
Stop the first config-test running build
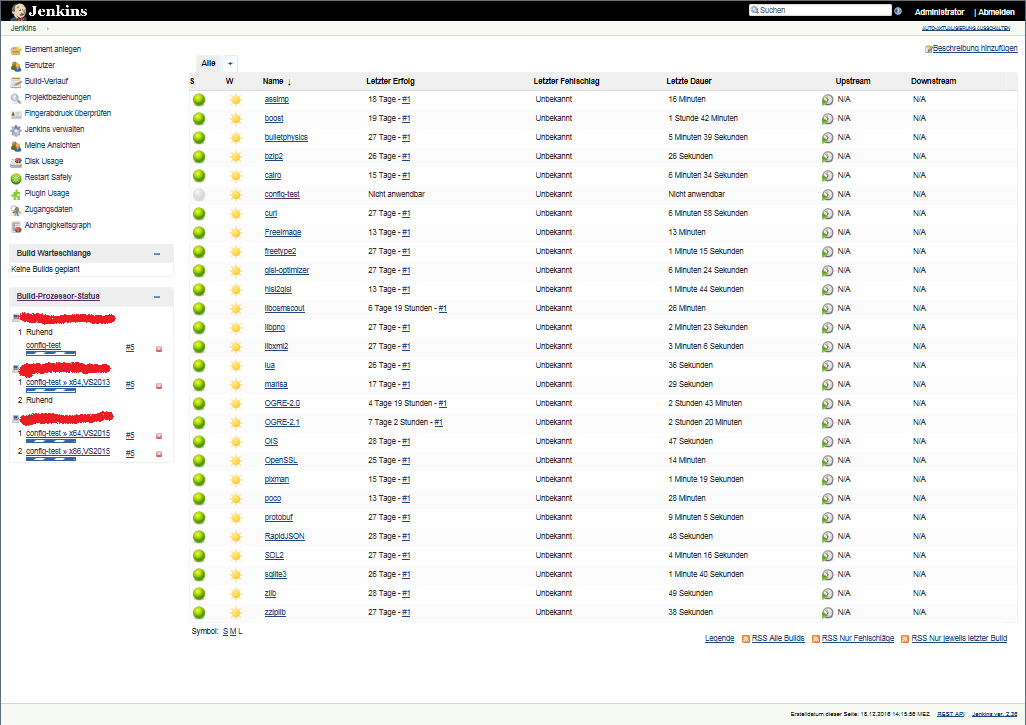(159, 349)
